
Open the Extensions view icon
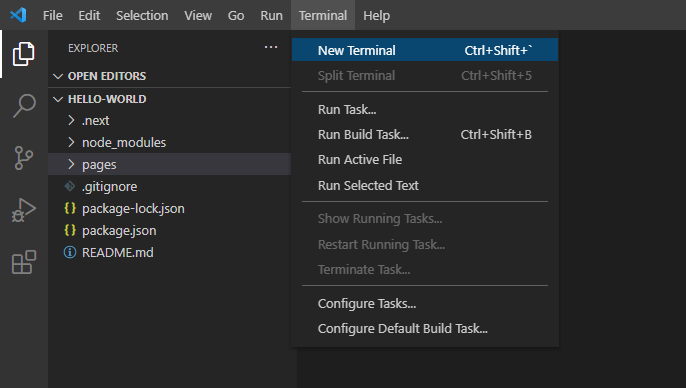click(24, 262)
